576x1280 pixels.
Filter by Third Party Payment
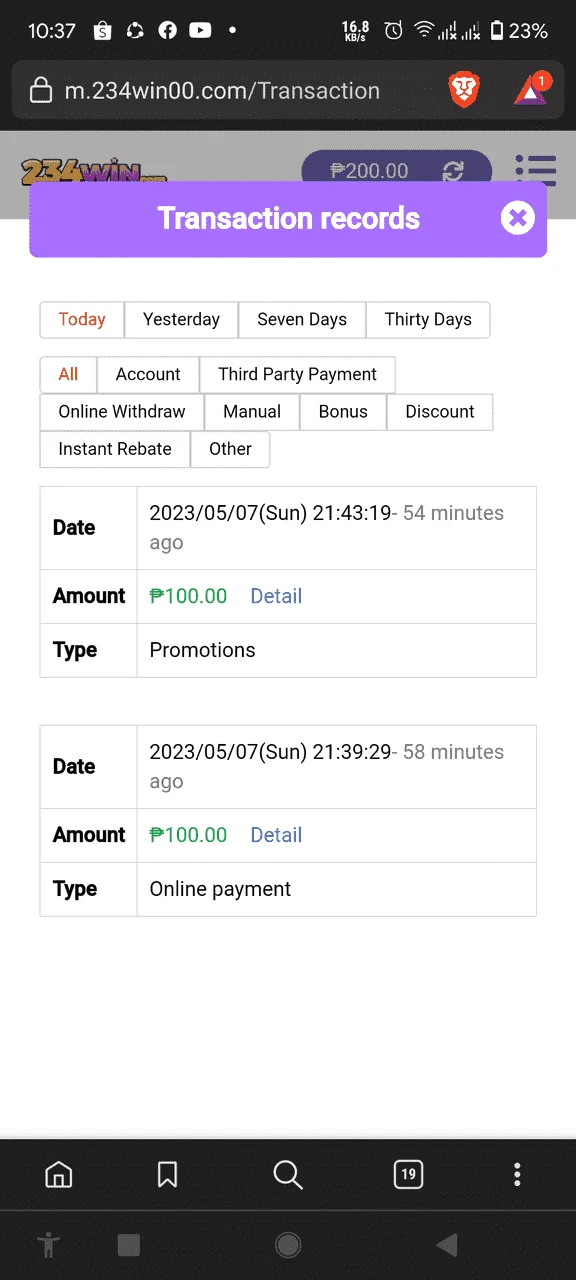tap(297, 375)
